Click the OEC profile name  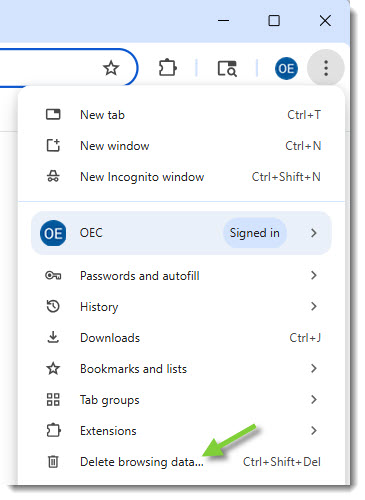click(x=91, y=233)
